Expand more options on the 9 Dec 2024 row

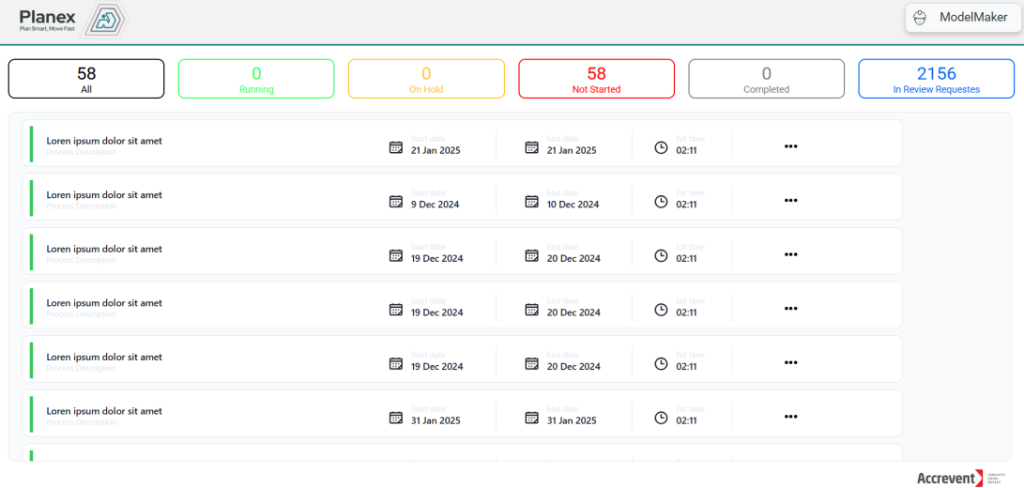point(791,200)
